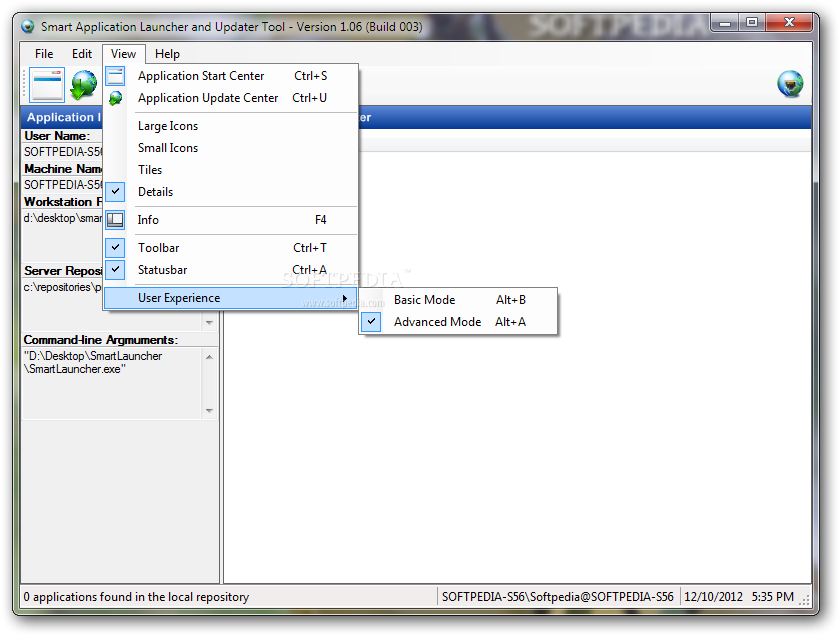
Task: Close the View menu
Action: 123,54
